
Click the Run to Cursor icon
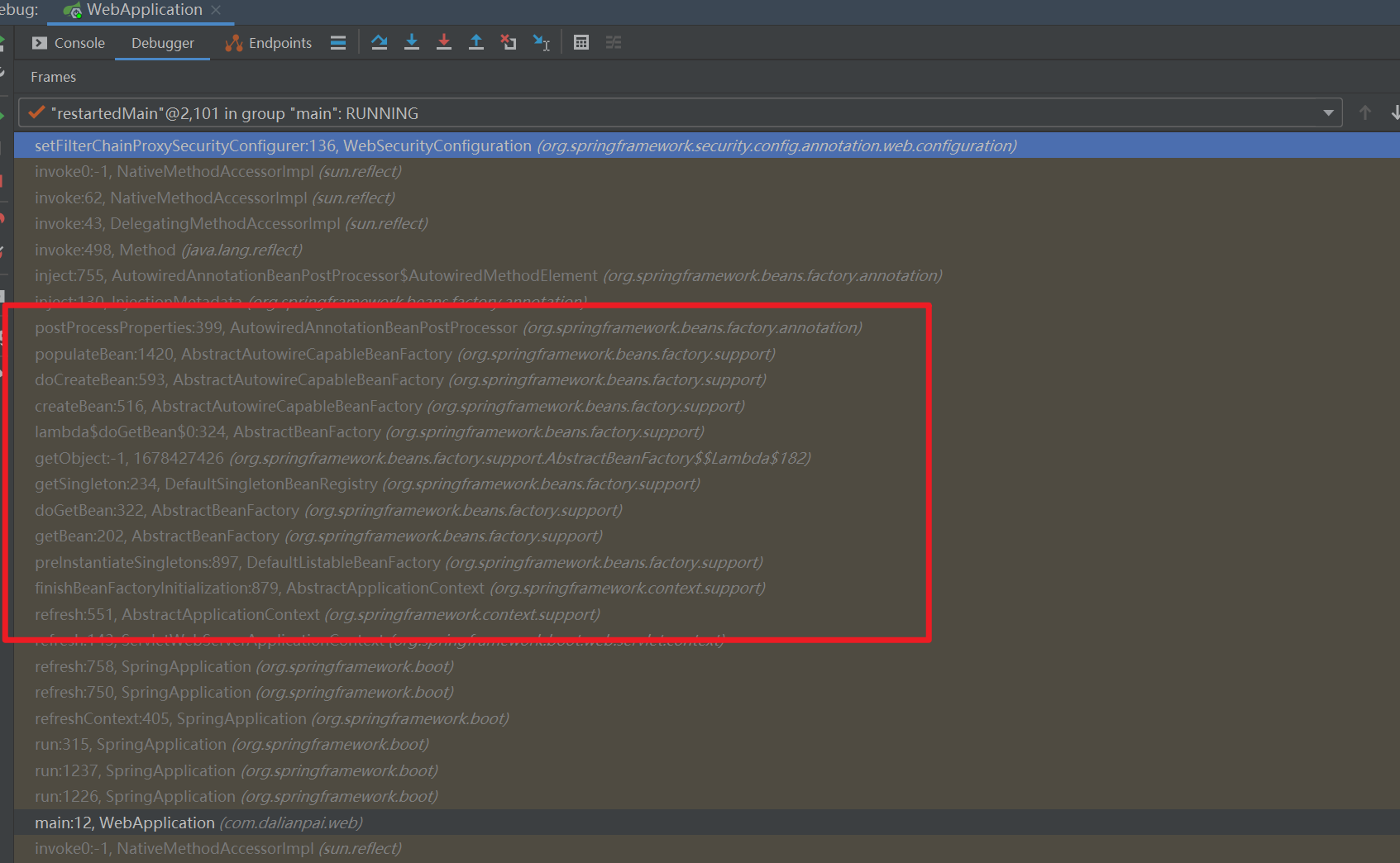tap(542, 43)
